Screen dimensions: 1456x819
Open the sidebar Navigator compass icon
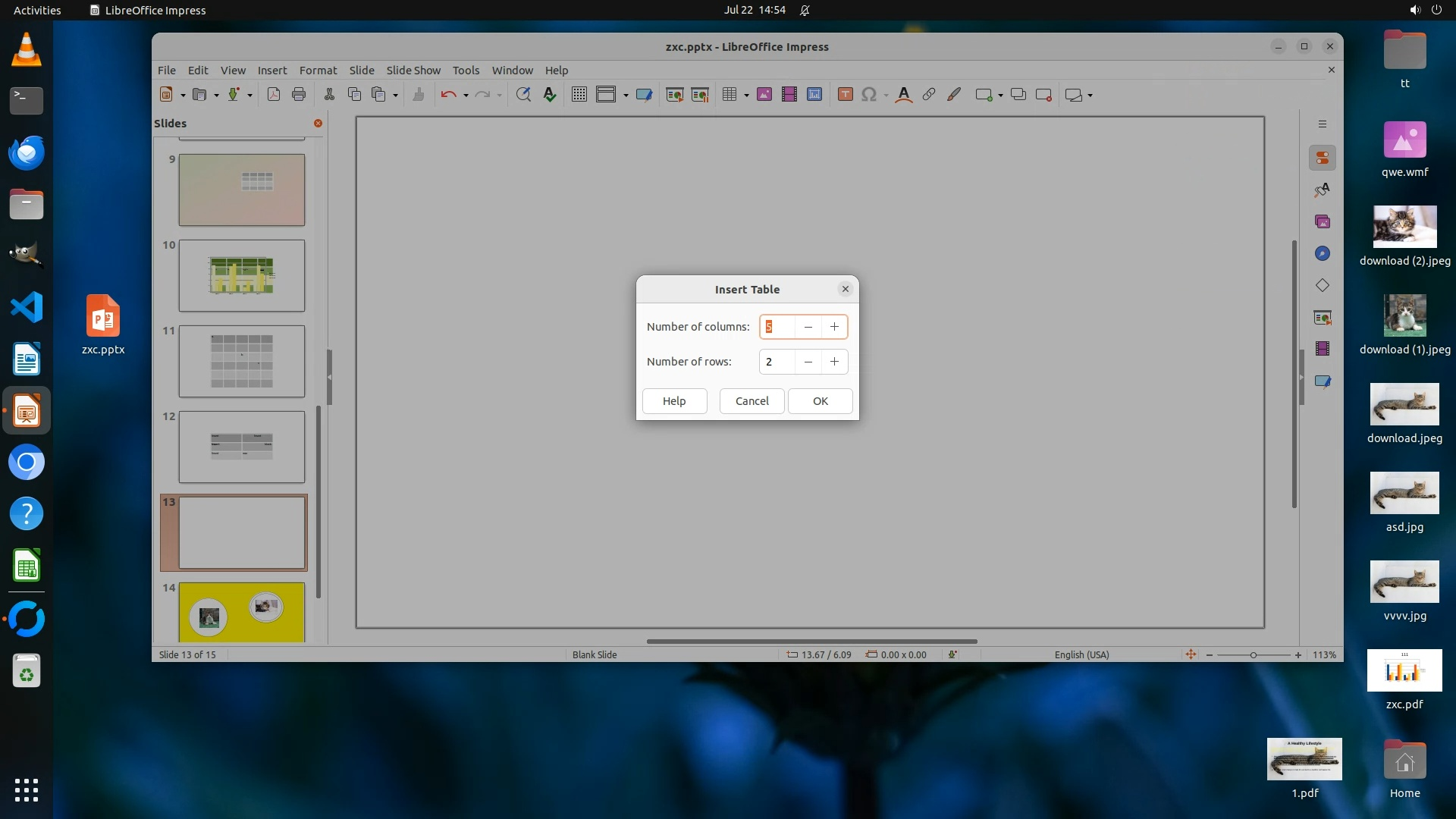click(1323, 254)
